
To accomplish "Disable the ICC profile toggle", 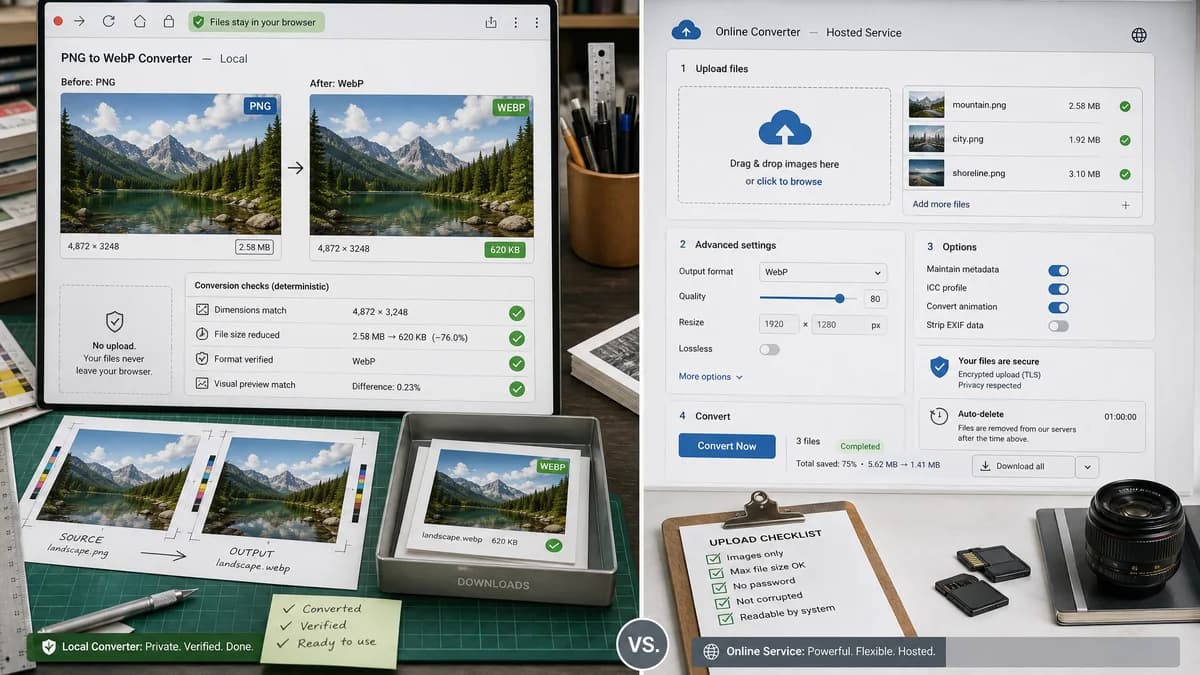I will coord(1058,289).
